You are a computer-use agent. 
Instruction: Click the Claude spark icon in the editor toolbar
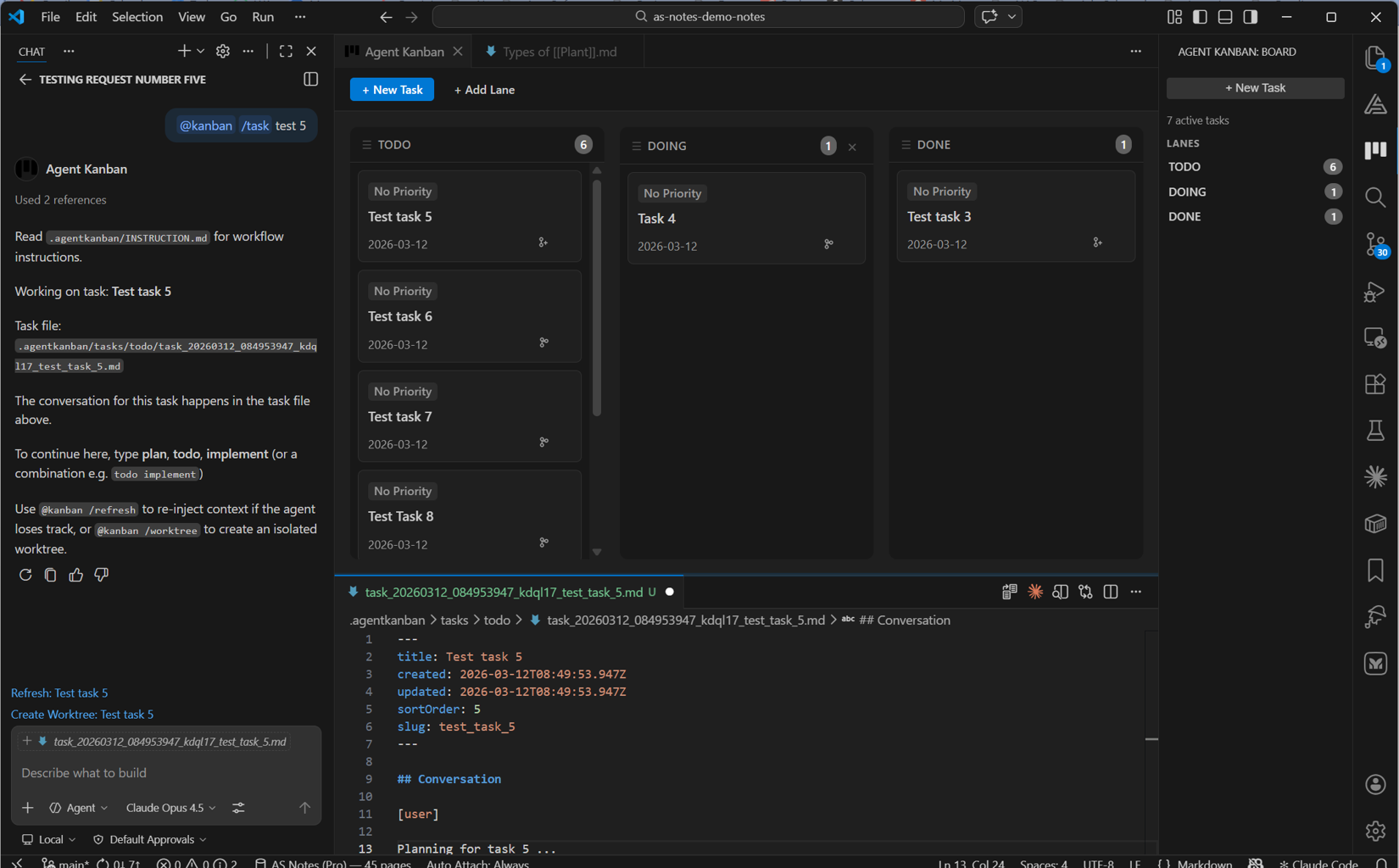coord(1034,592)
